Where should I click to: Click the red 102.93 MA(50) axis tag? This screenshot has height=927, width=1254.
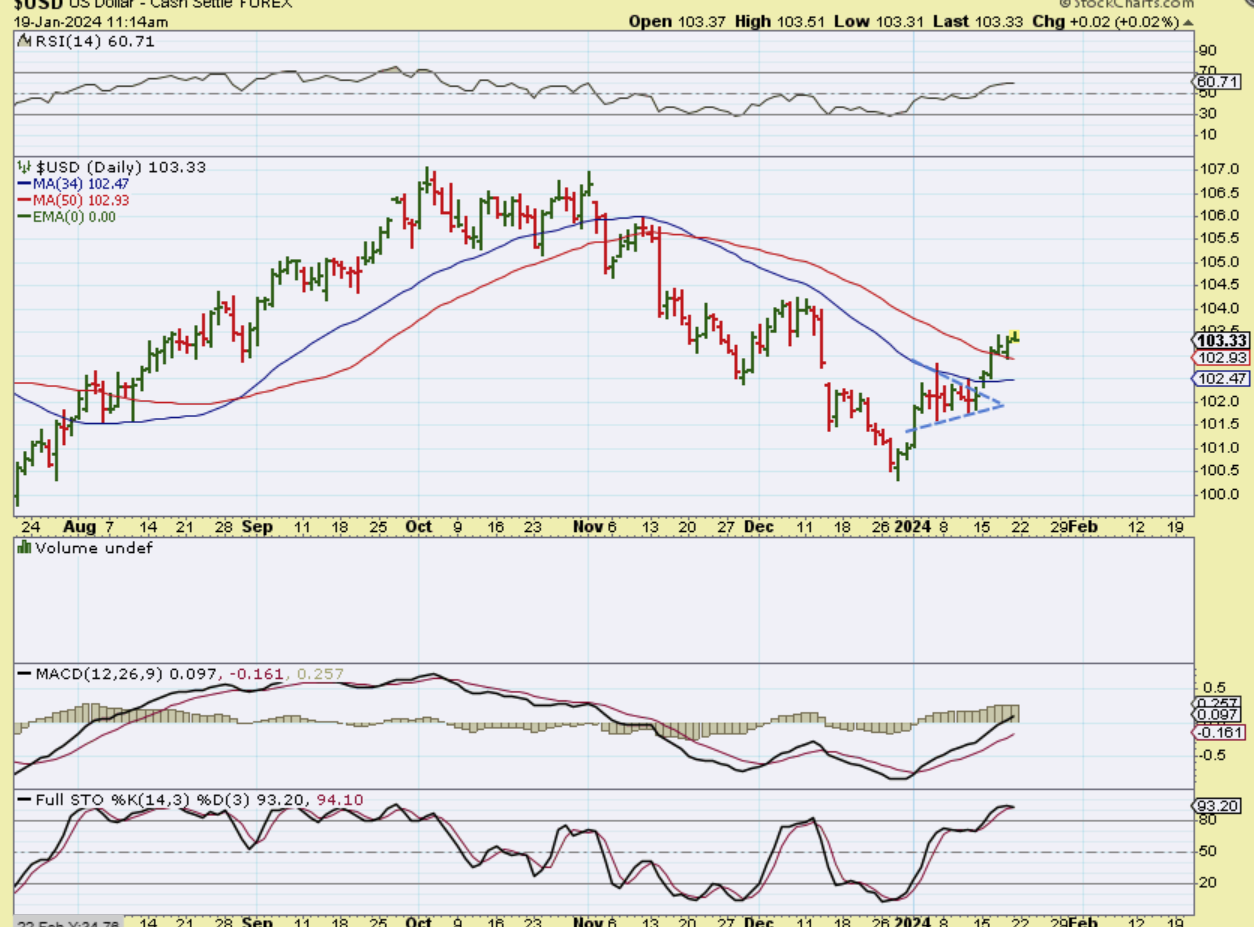pos(1218,358)
